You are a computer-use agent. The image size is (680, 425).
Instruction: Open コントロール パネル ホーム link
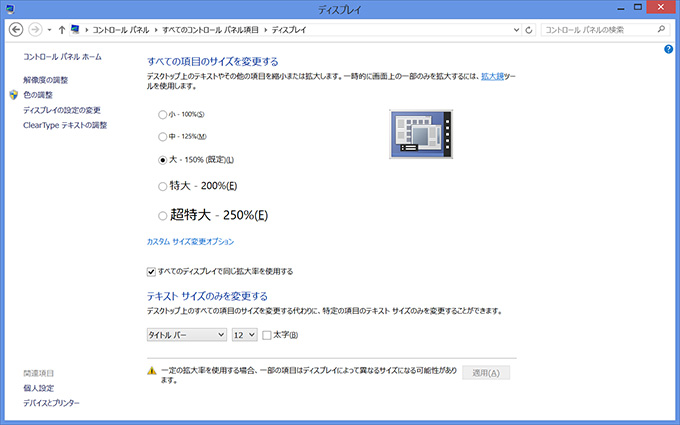62,57
